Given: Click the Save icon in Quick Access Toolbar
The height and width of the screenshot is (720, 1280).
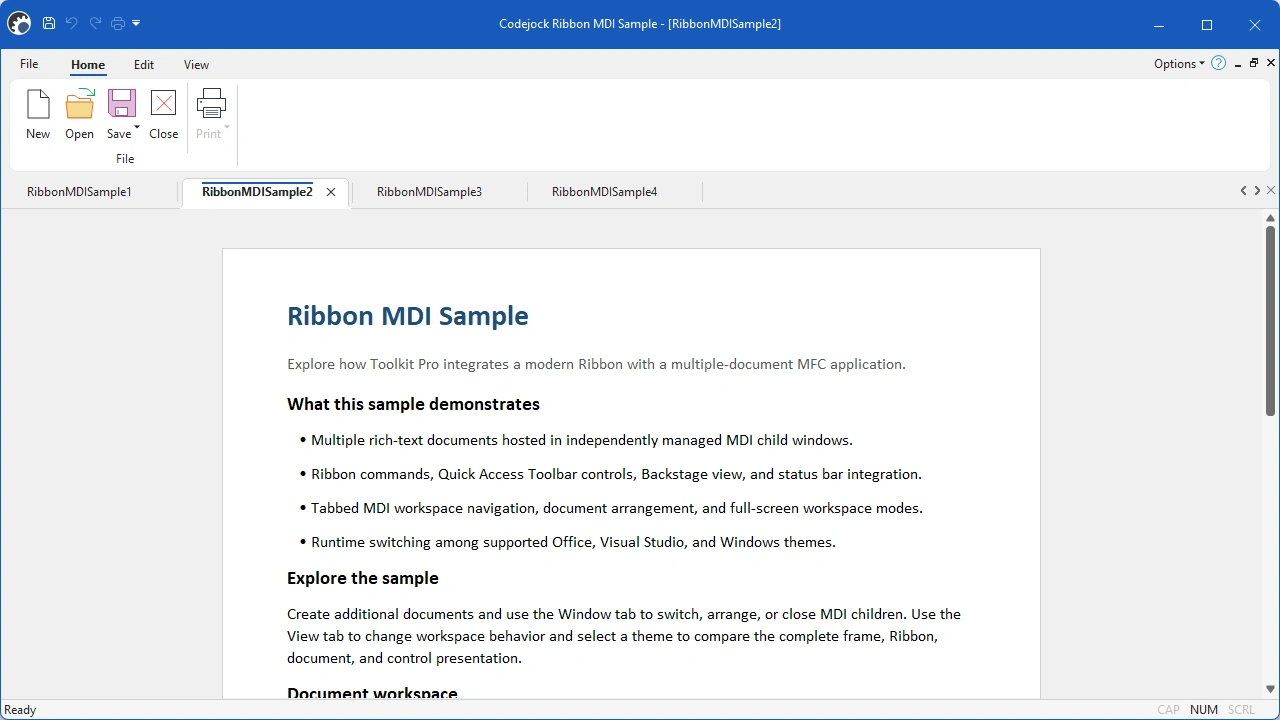Looking at the screenshot, I should (48, 23).
